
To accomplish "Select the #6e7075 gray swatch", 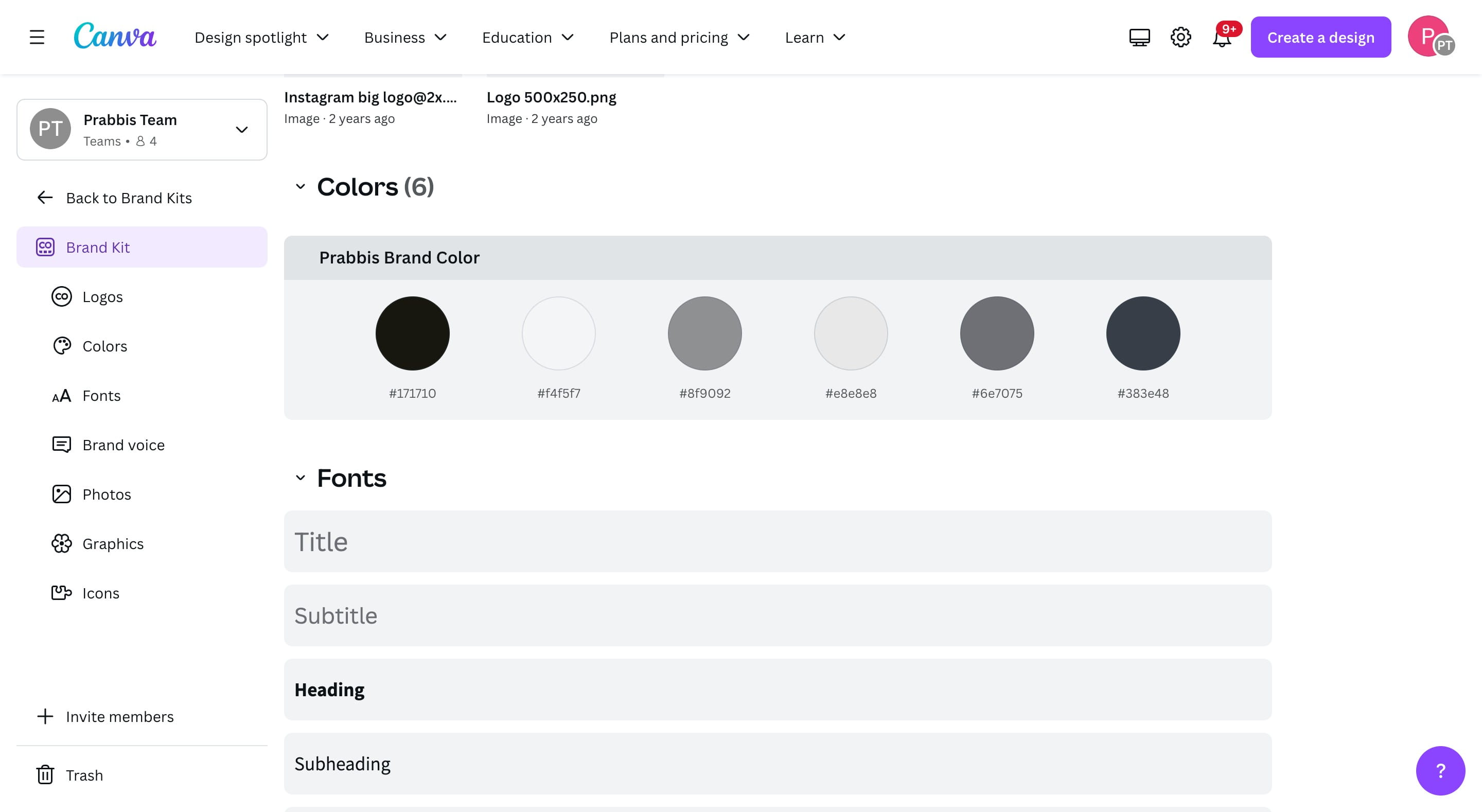I will (x=997, y=333).
